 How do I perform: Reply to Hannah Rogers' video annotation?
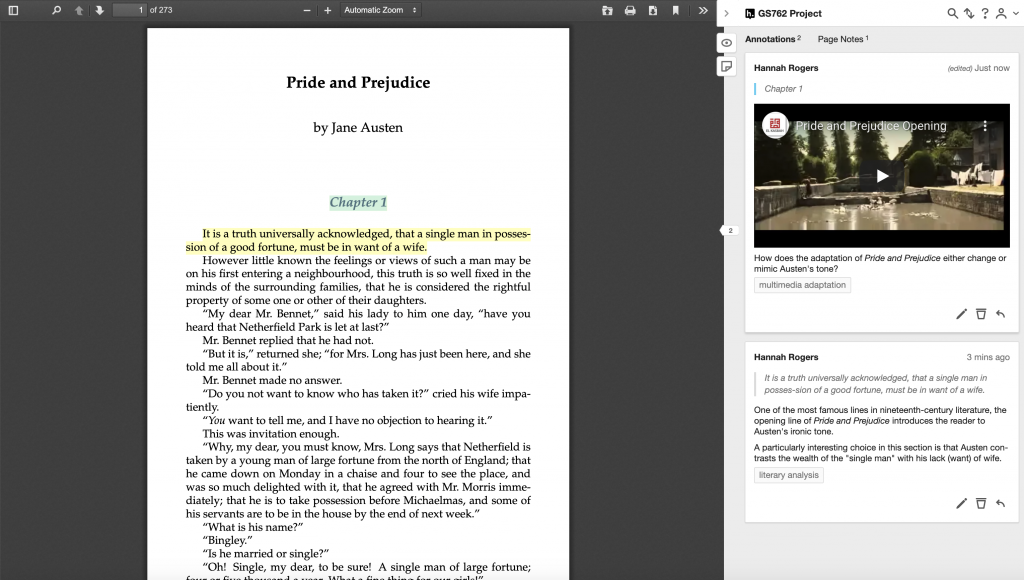[x=1000, y=313]
